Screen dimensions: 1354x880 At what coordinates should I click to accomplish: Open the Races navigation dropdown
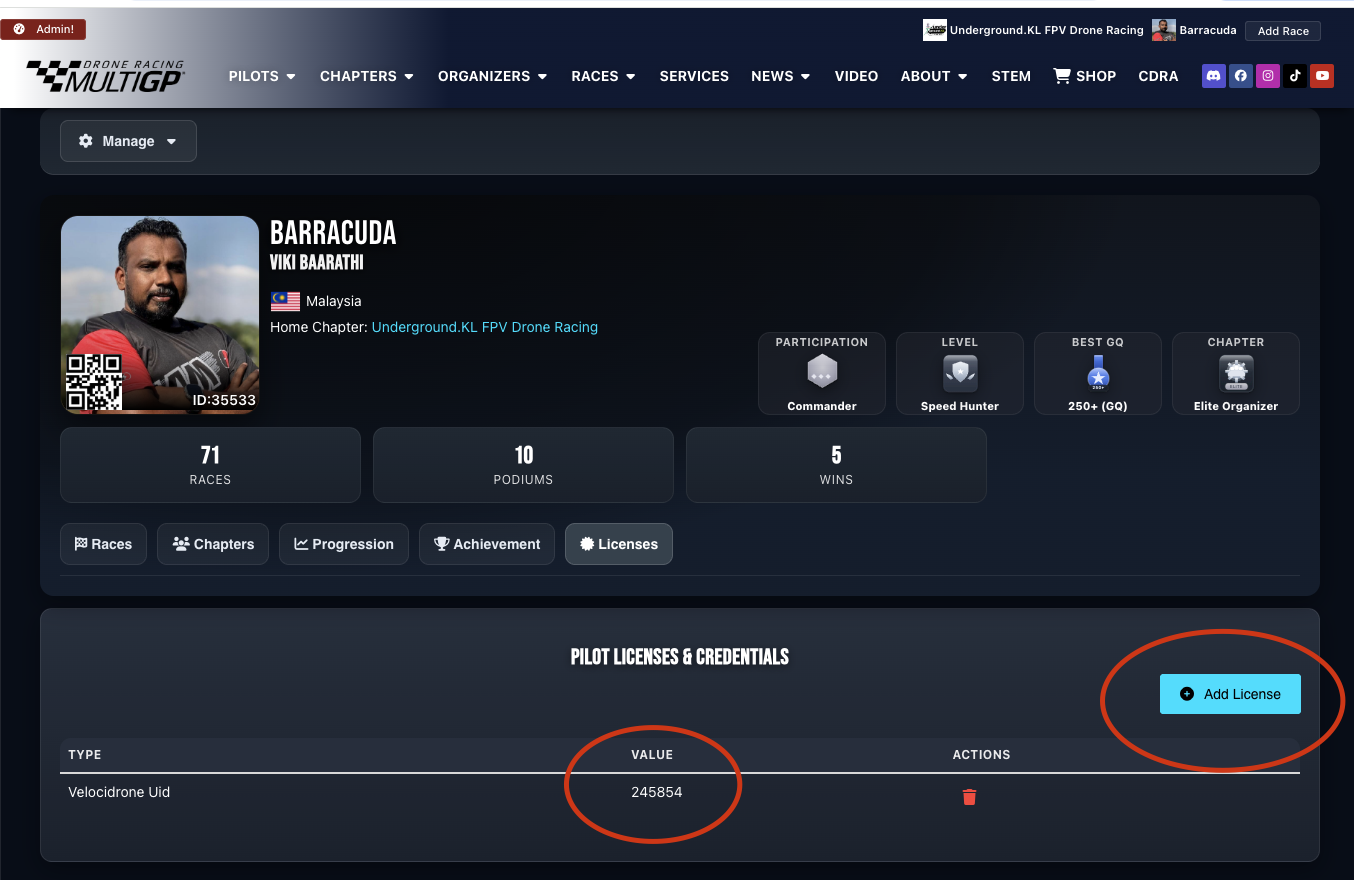tap(603, 76)
